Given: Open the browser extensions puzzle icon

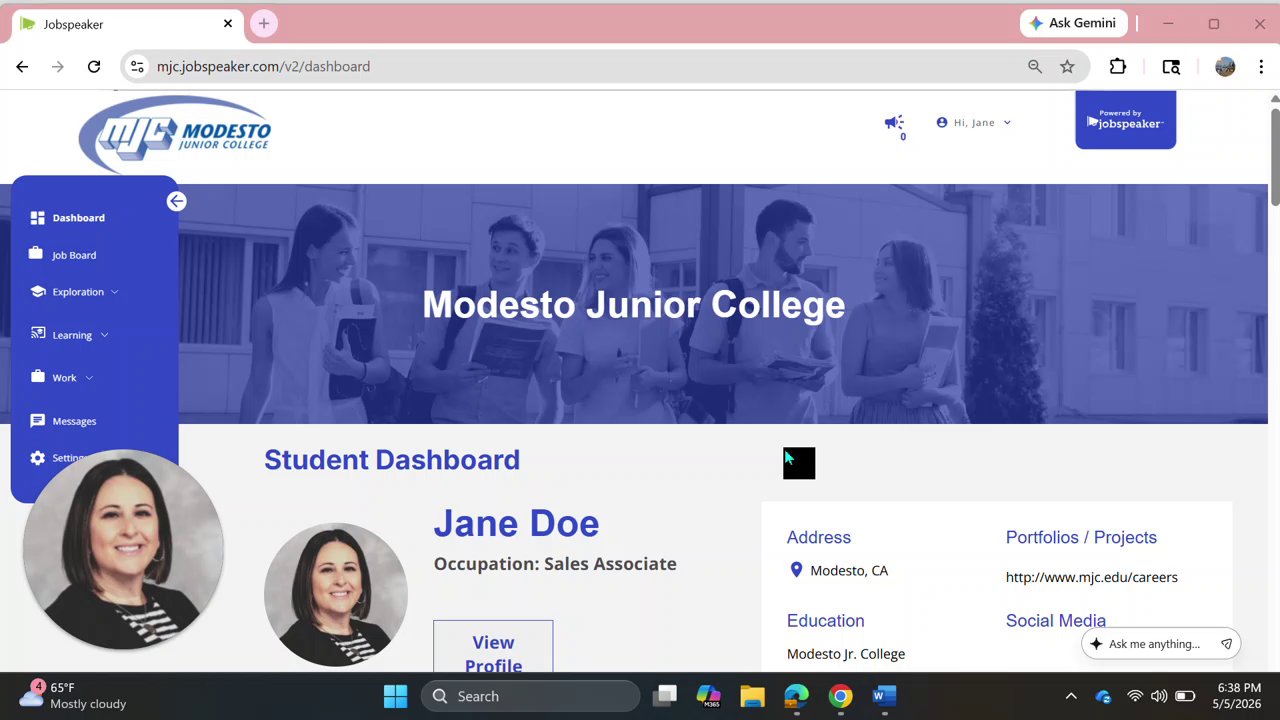Looking at the screenshot, I should coord(1118,66).
